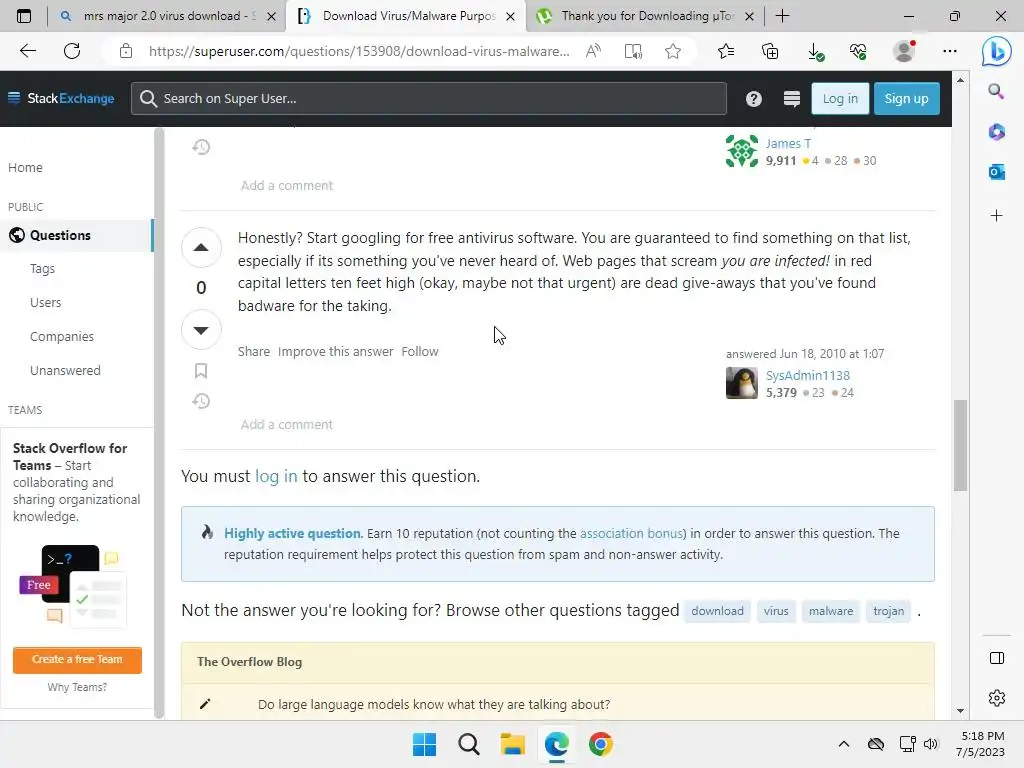1024x768 pixels.
Task: Open Edge Settings and more menu
Action: (x=950, y=51)
